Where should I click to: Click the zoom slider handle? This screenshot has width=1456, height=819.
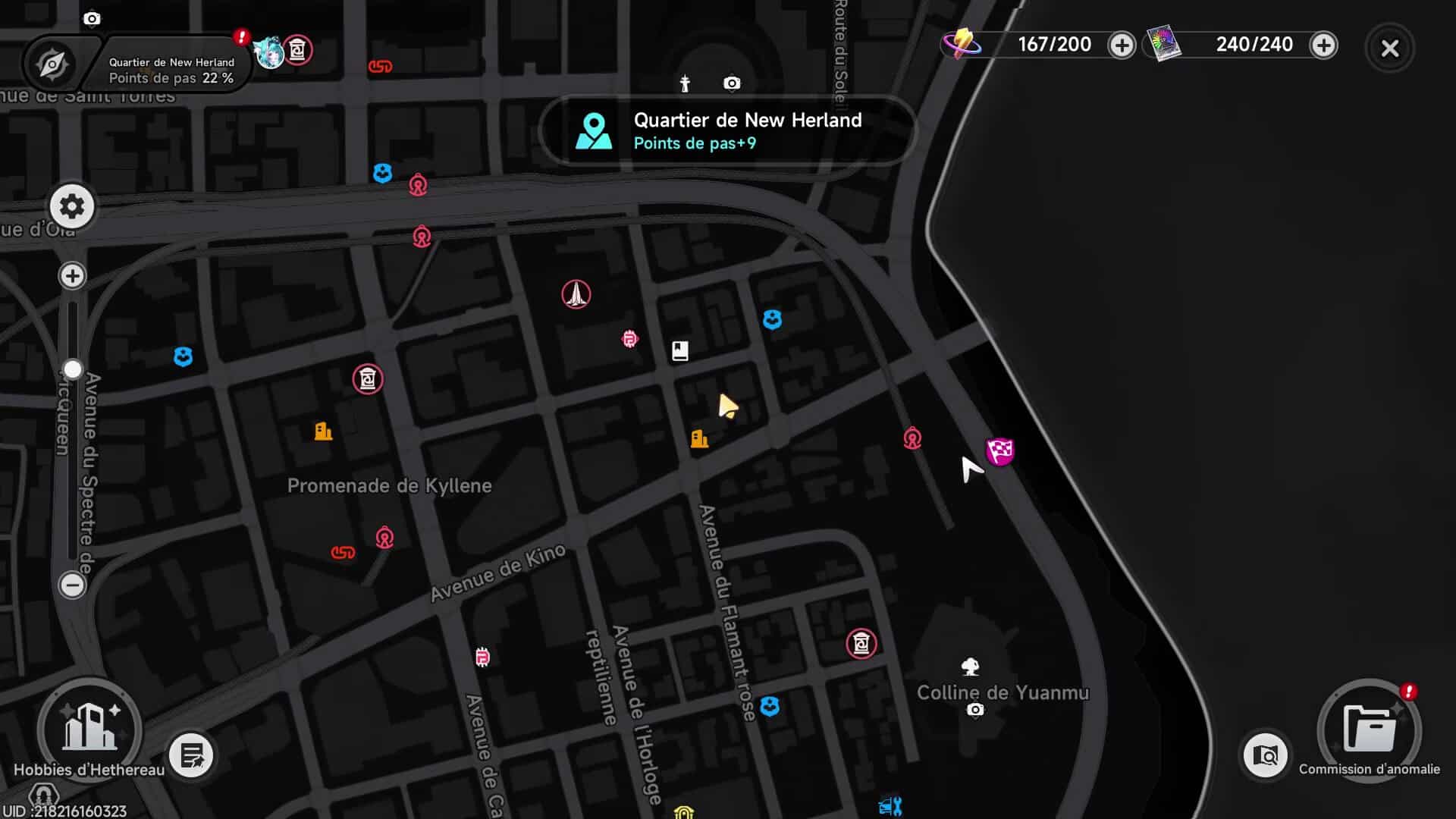(72, 369)
